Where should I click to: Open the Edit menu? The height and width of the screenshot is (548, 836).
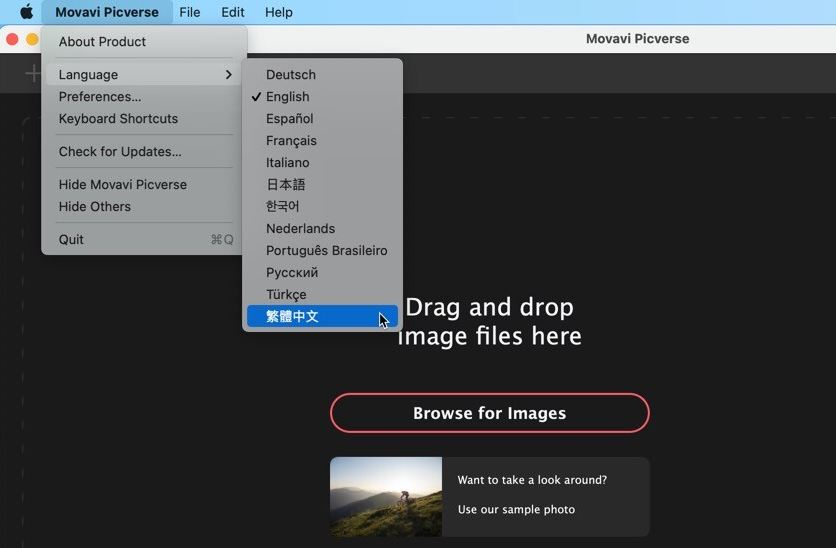(x=233, y=12)
